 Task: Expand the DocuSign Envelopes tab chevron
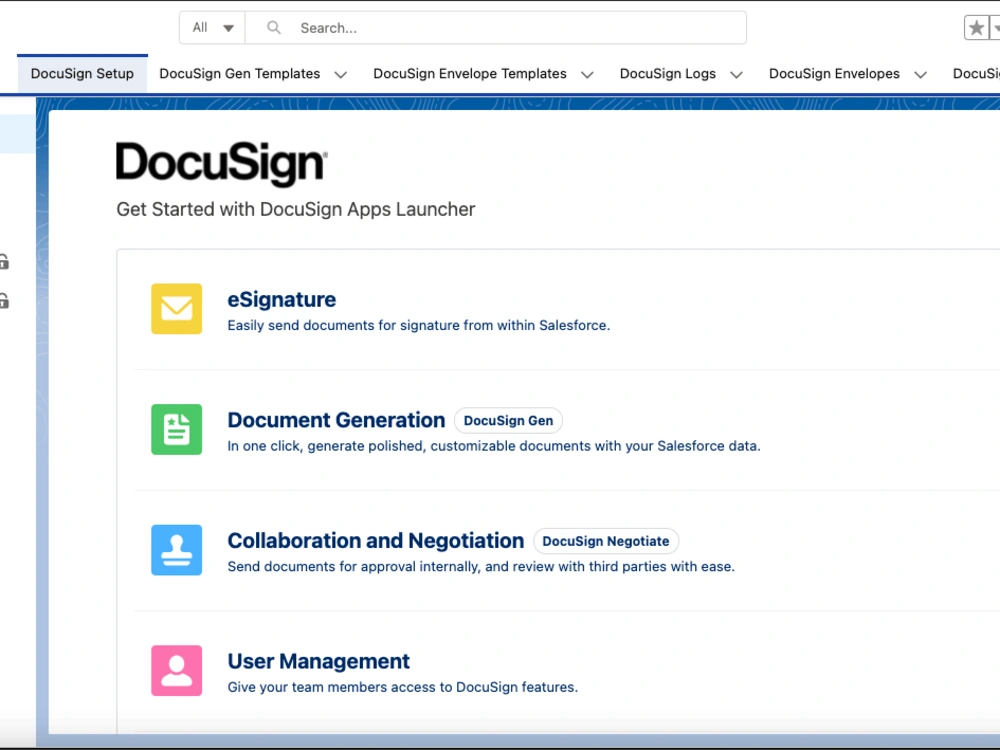click(x=921, y=73)
